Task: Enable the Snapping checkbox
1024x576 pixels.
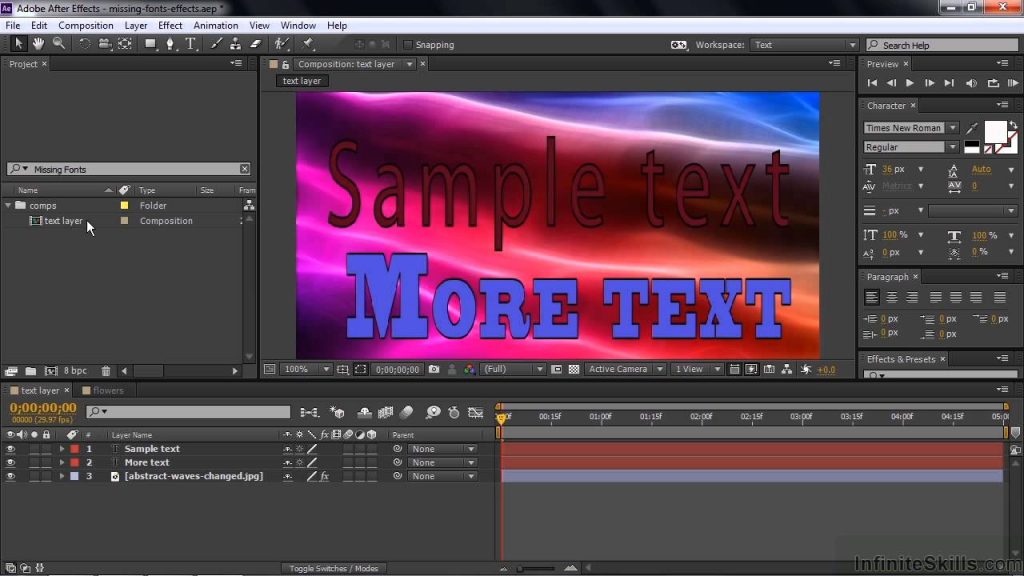Action: (x=408, y=45)
